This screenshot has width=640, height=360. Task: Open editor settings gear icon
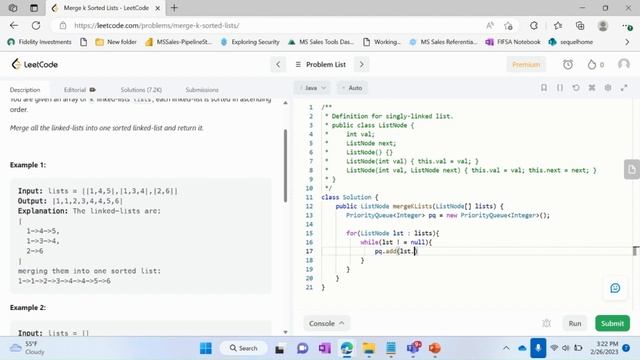pyautogui.click(x=608, y=88)
